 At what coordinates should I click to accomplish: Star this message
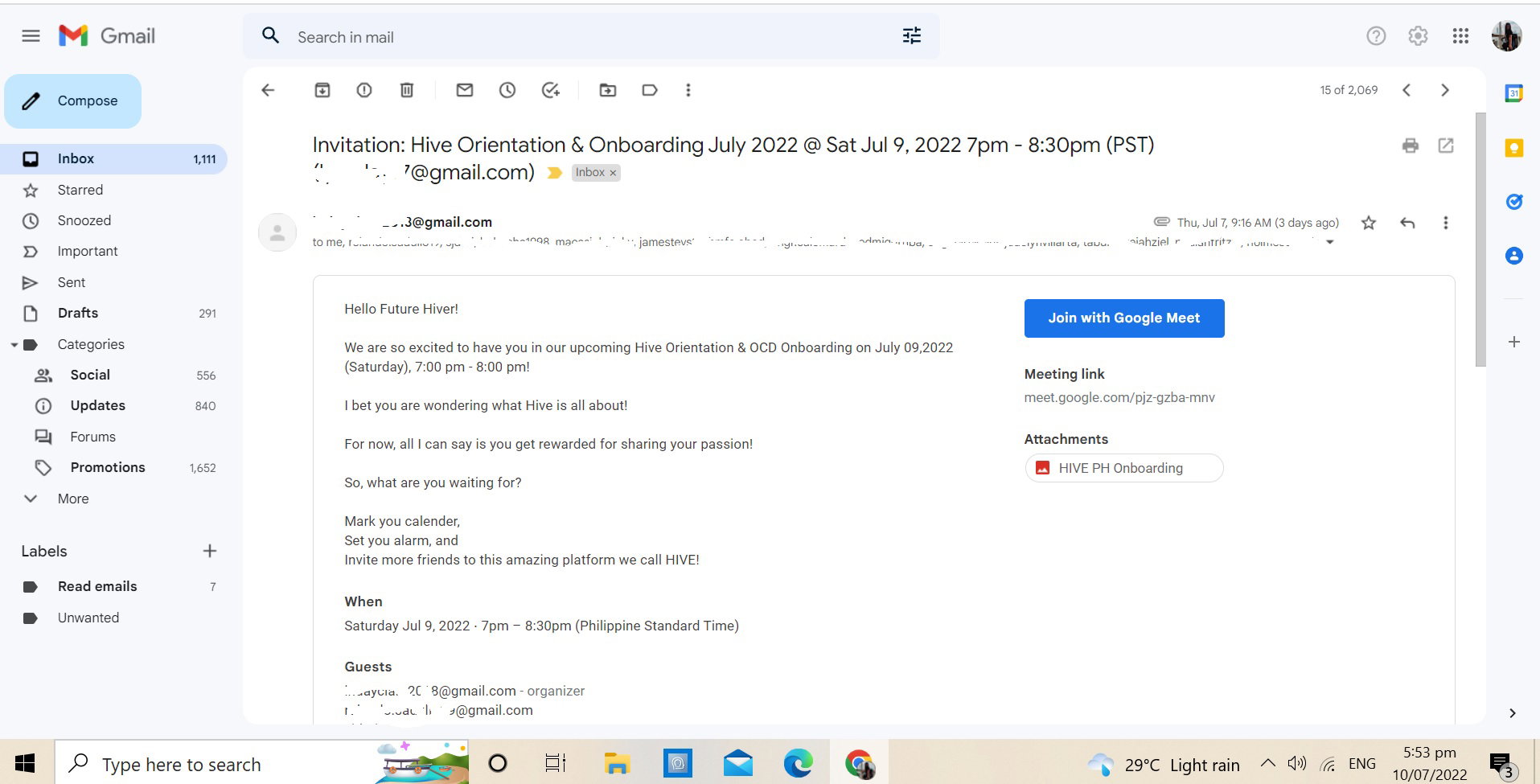[x=1369, y=223]
